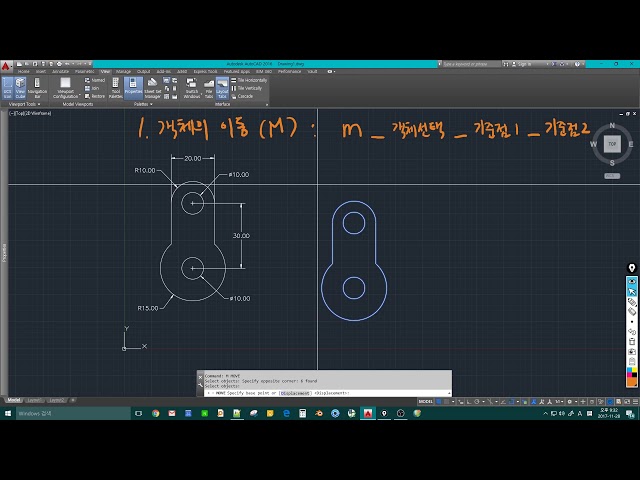Switch to the Manage ribbon tab
The height and width of the screenshot is (480, 640).
click(x=123, y=71)
